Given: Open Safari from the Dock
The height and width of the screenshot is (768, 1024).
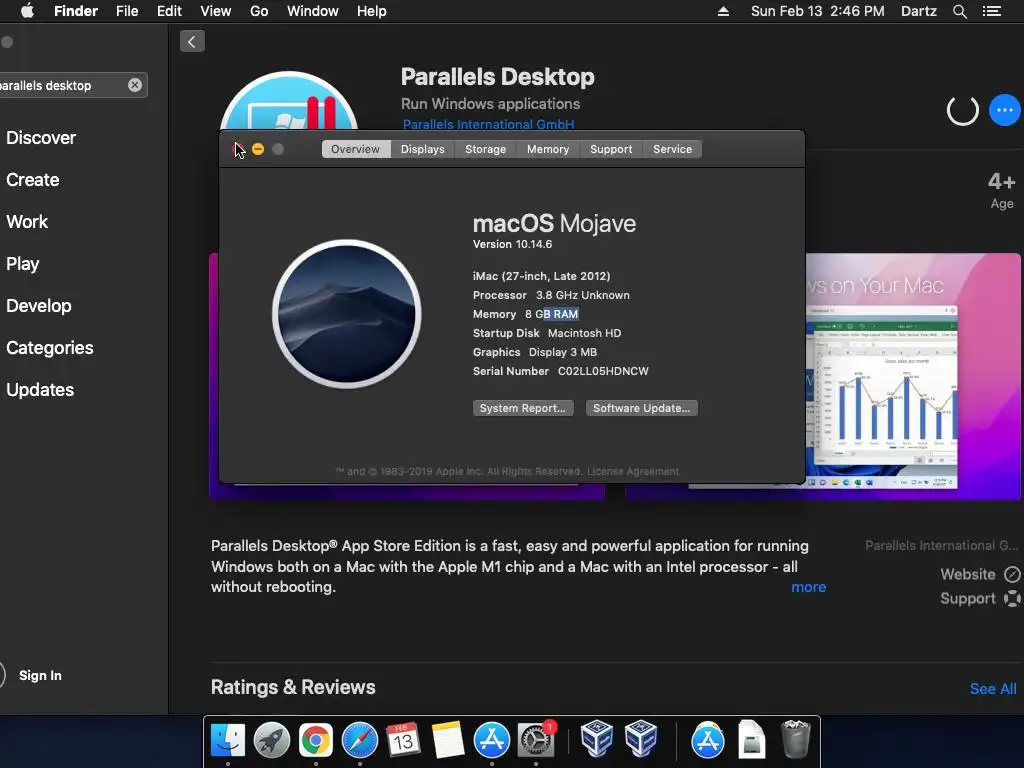Looking at the screenshot, I should 360,740.
